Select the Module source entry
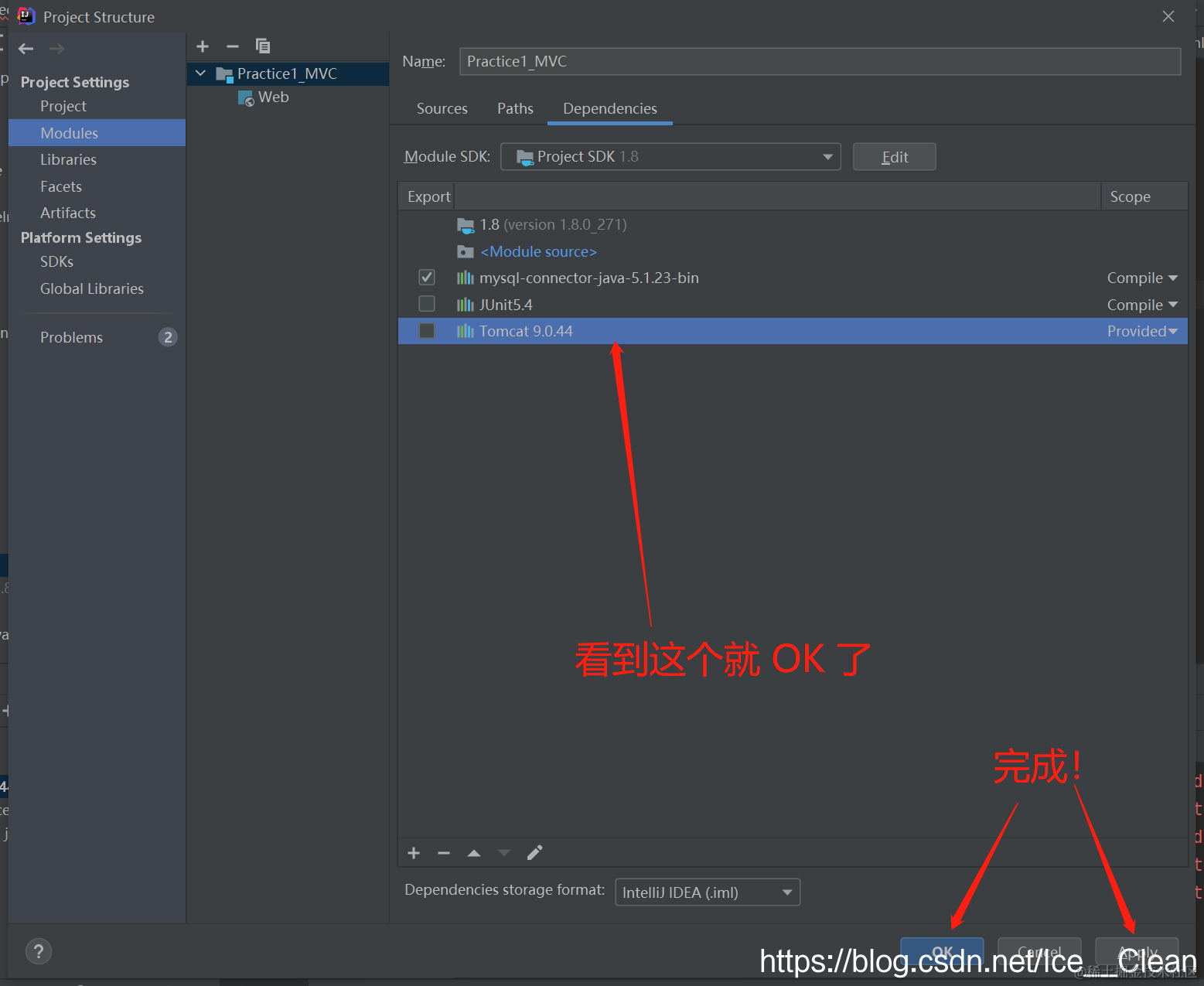 (539, 252)
